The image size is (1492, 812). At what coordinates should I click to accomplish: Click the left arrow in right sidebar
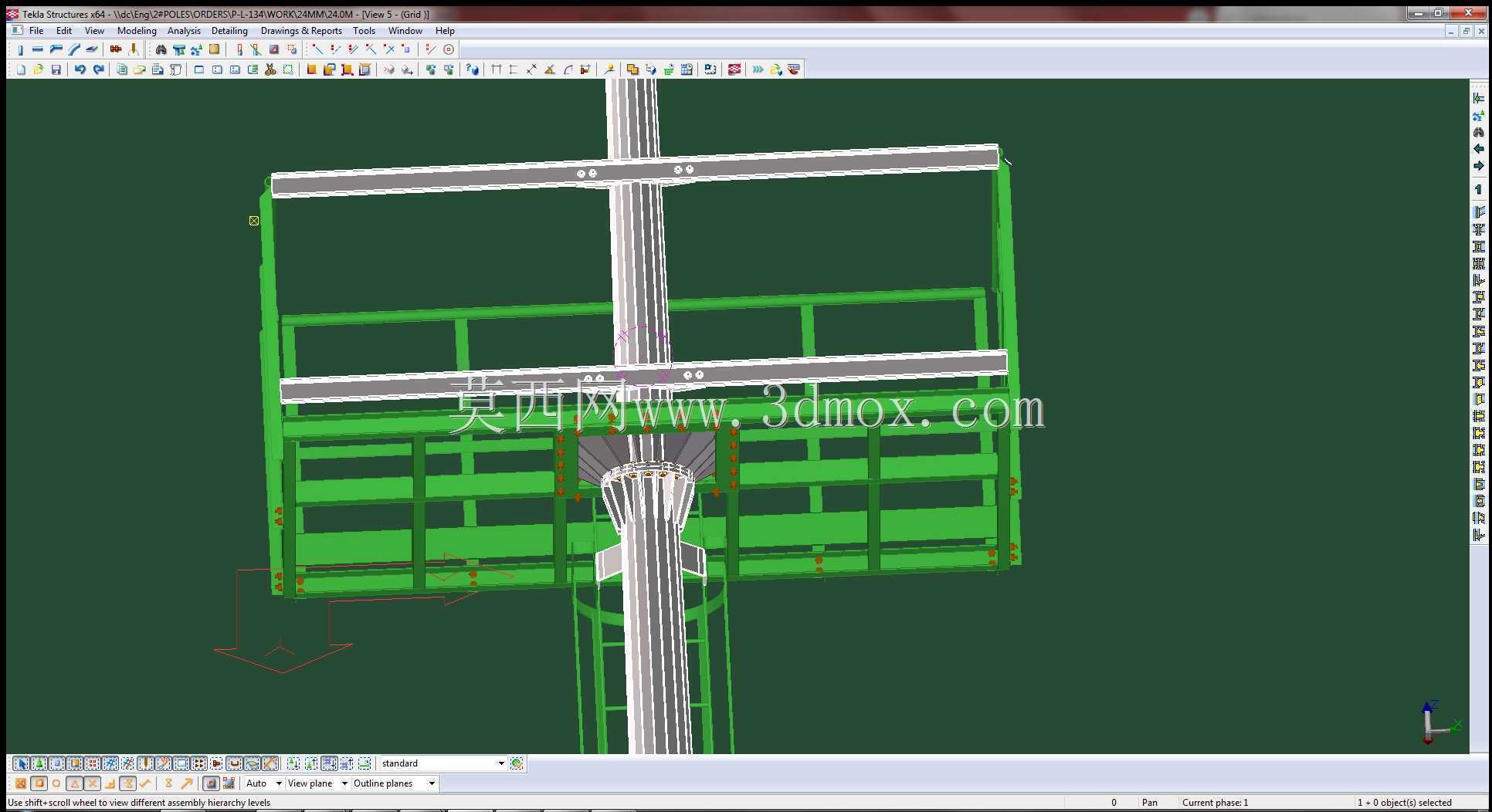(x=1479, y=149)
